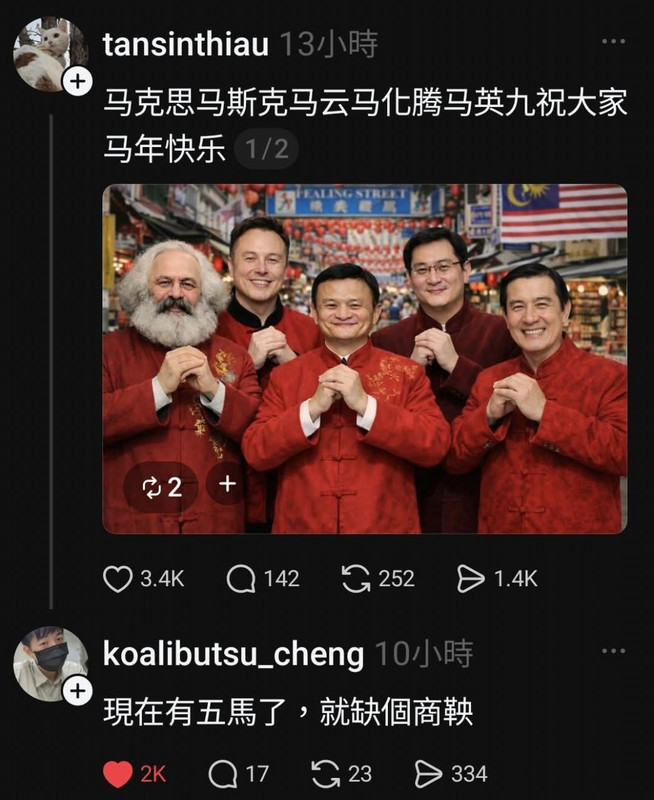Open comments on the tansinthiau post

pos(241,579)
